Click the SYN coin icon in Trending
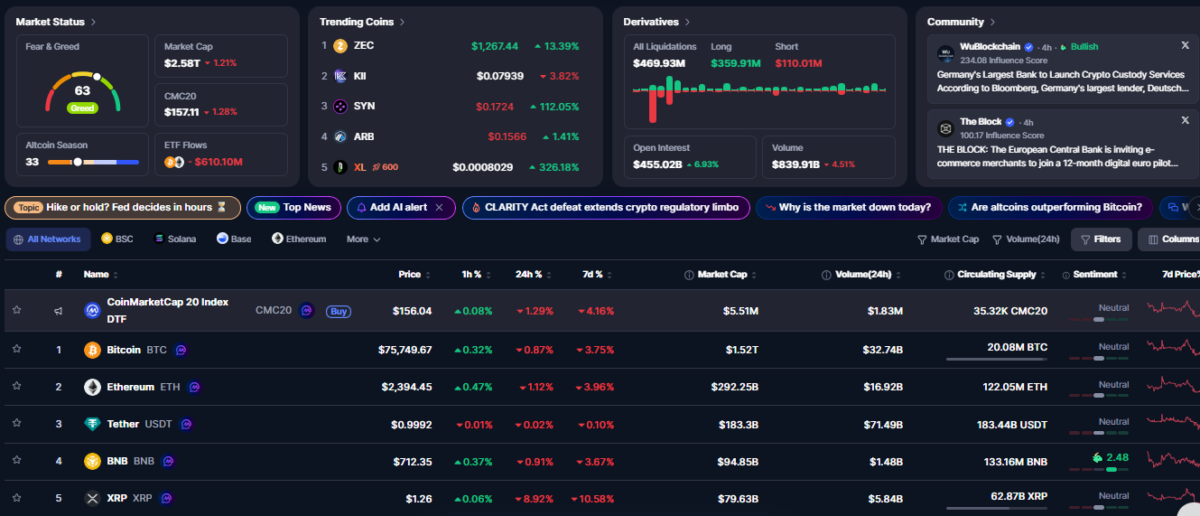This screenshot has width=1200, height=516. (x=340, y=106)
